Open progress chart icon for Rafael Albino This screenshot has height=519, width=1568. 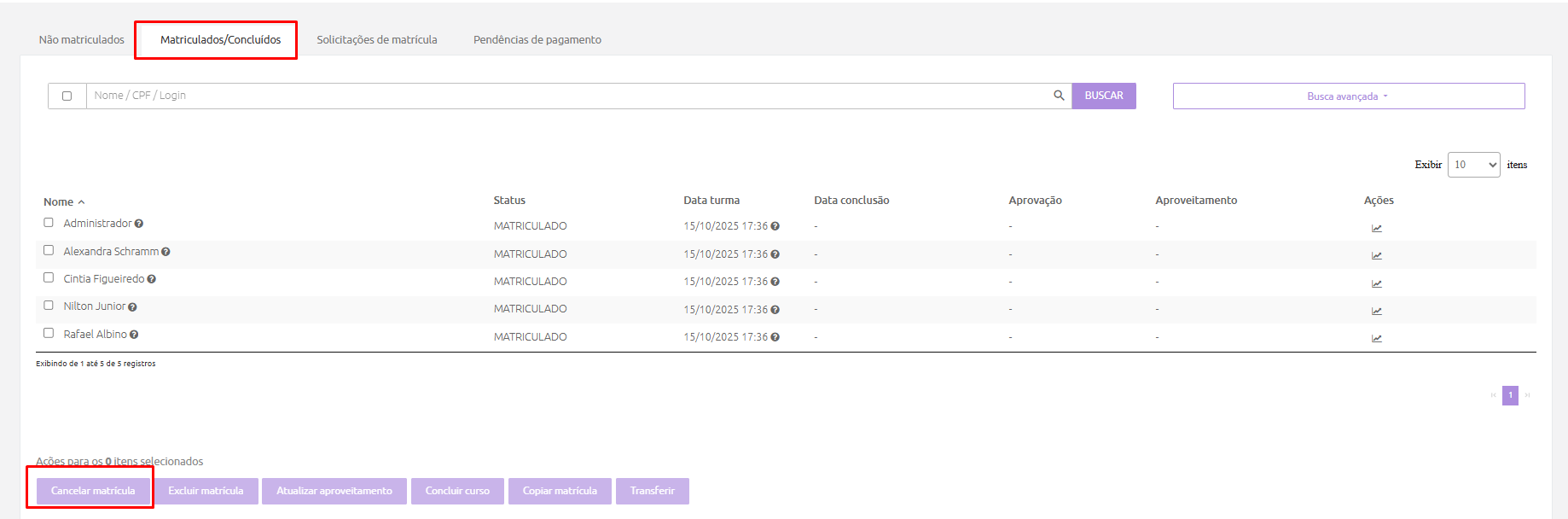tap(1376, 338)
